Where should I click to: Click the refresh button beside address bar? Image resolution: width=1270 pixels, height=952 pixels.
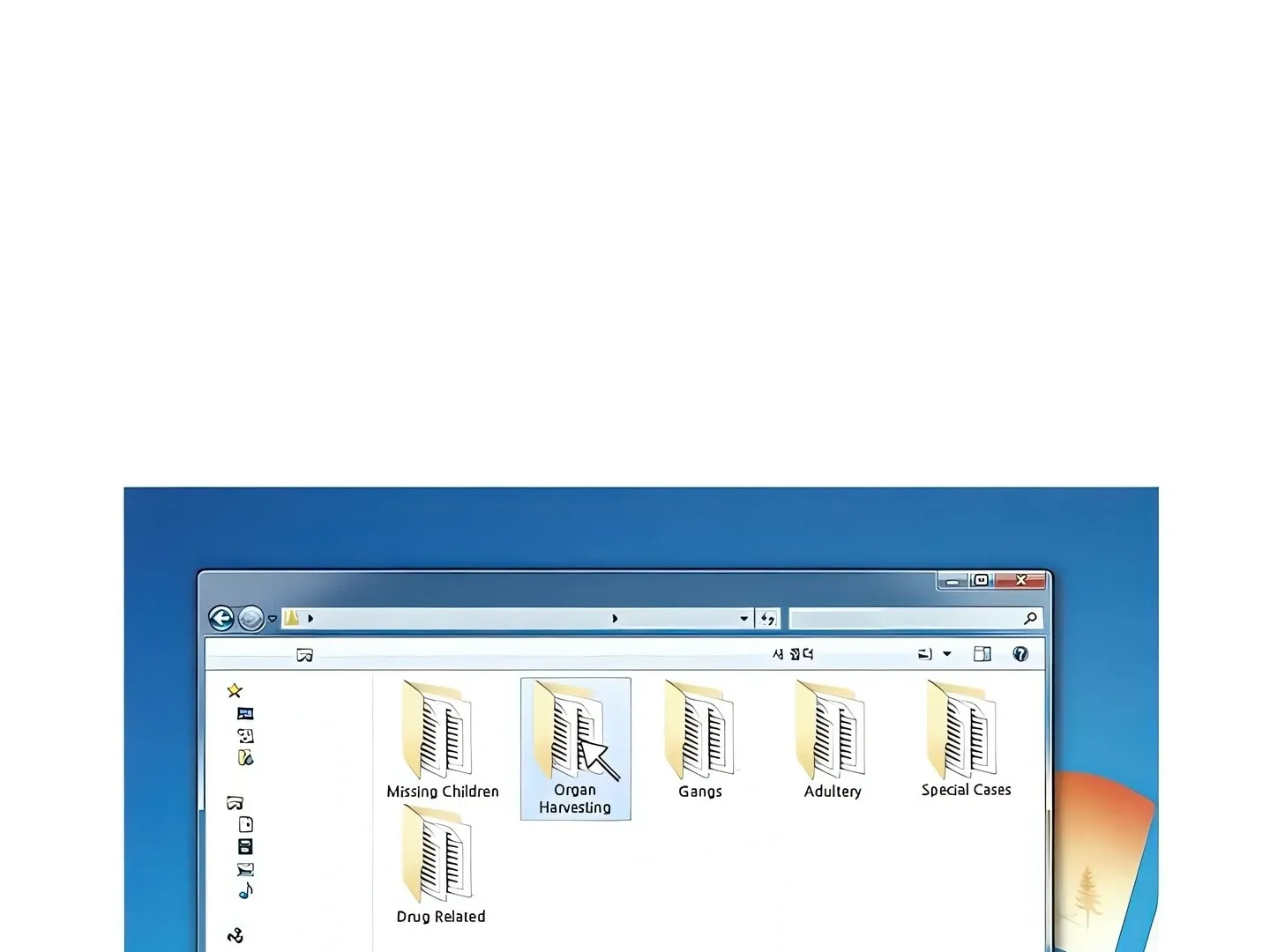tap(768, 619)
